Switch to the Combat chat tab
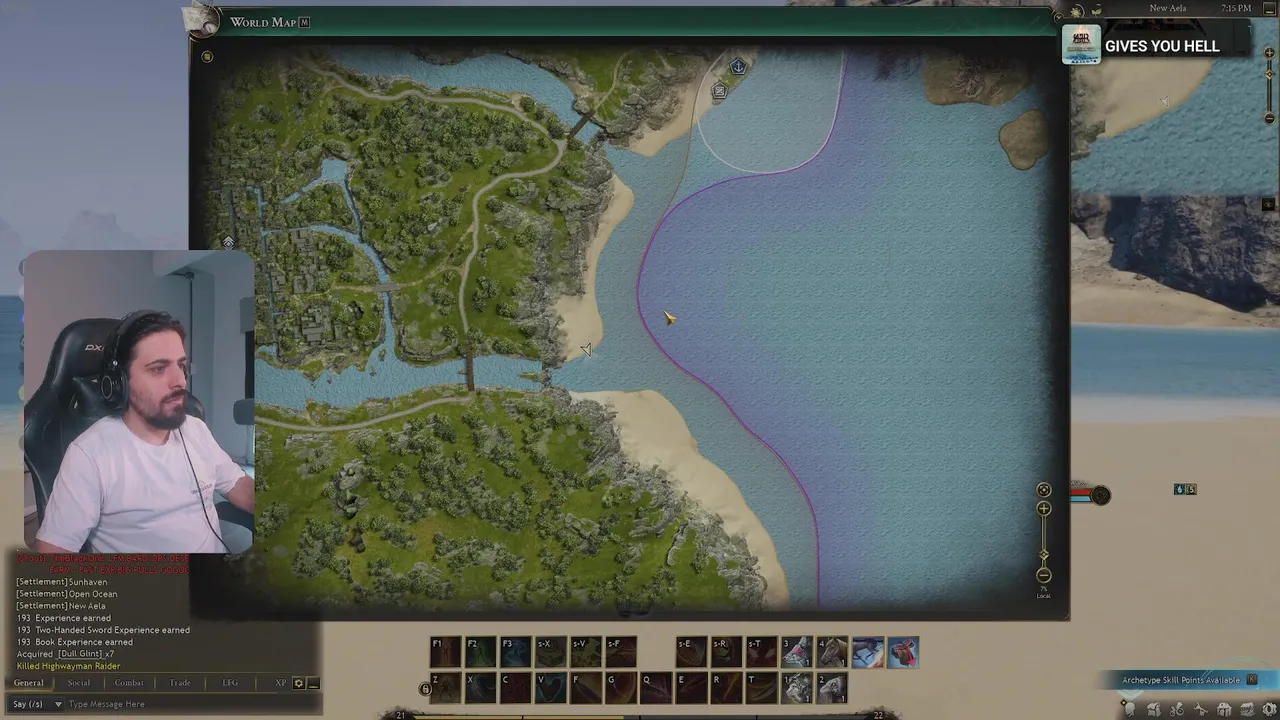This screenshot has width=1280, height=720. point(129,683)
